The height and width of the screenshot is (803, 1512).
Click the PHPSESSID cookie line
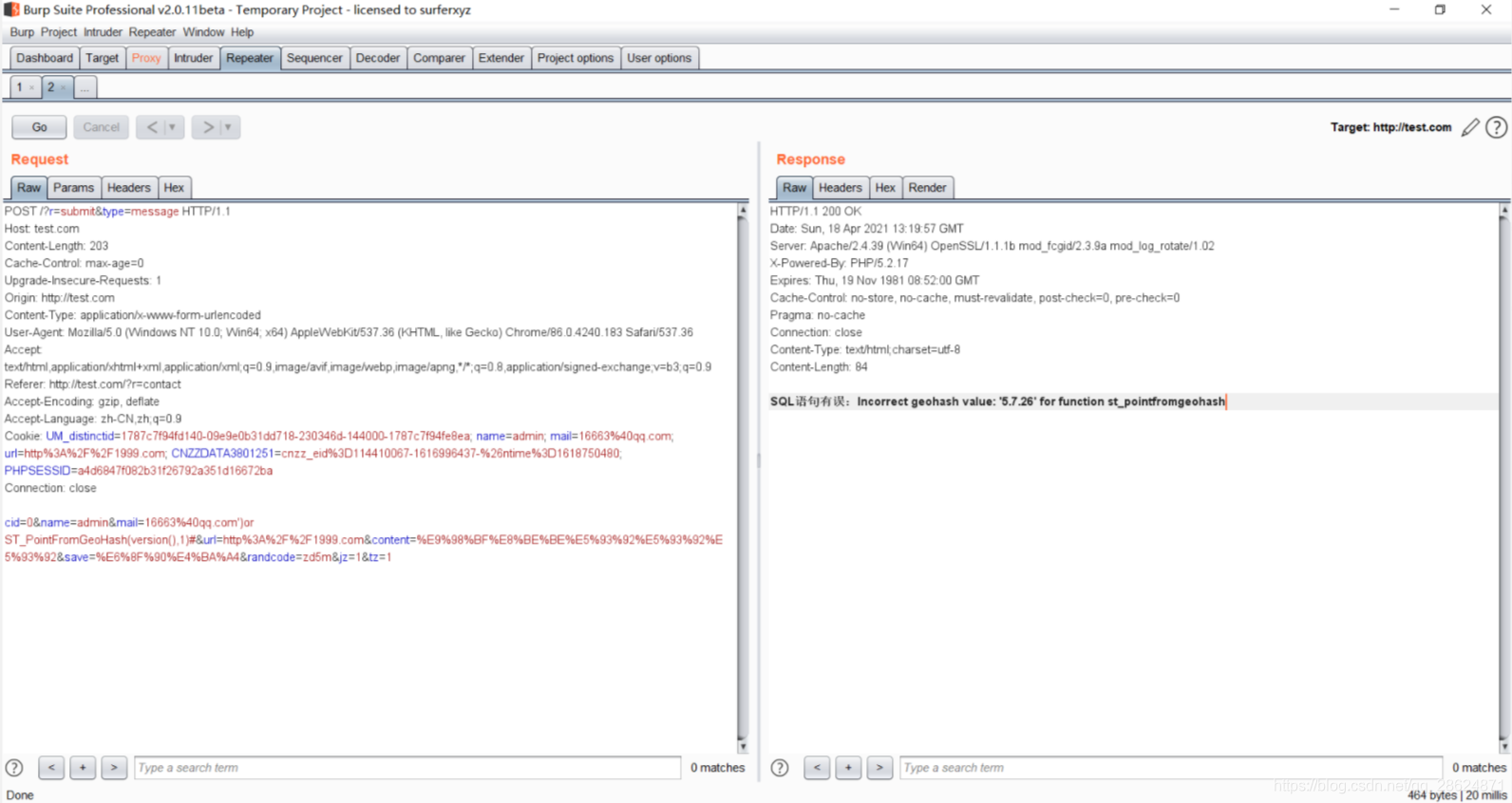pyautogui.click(x=139, y=471)
